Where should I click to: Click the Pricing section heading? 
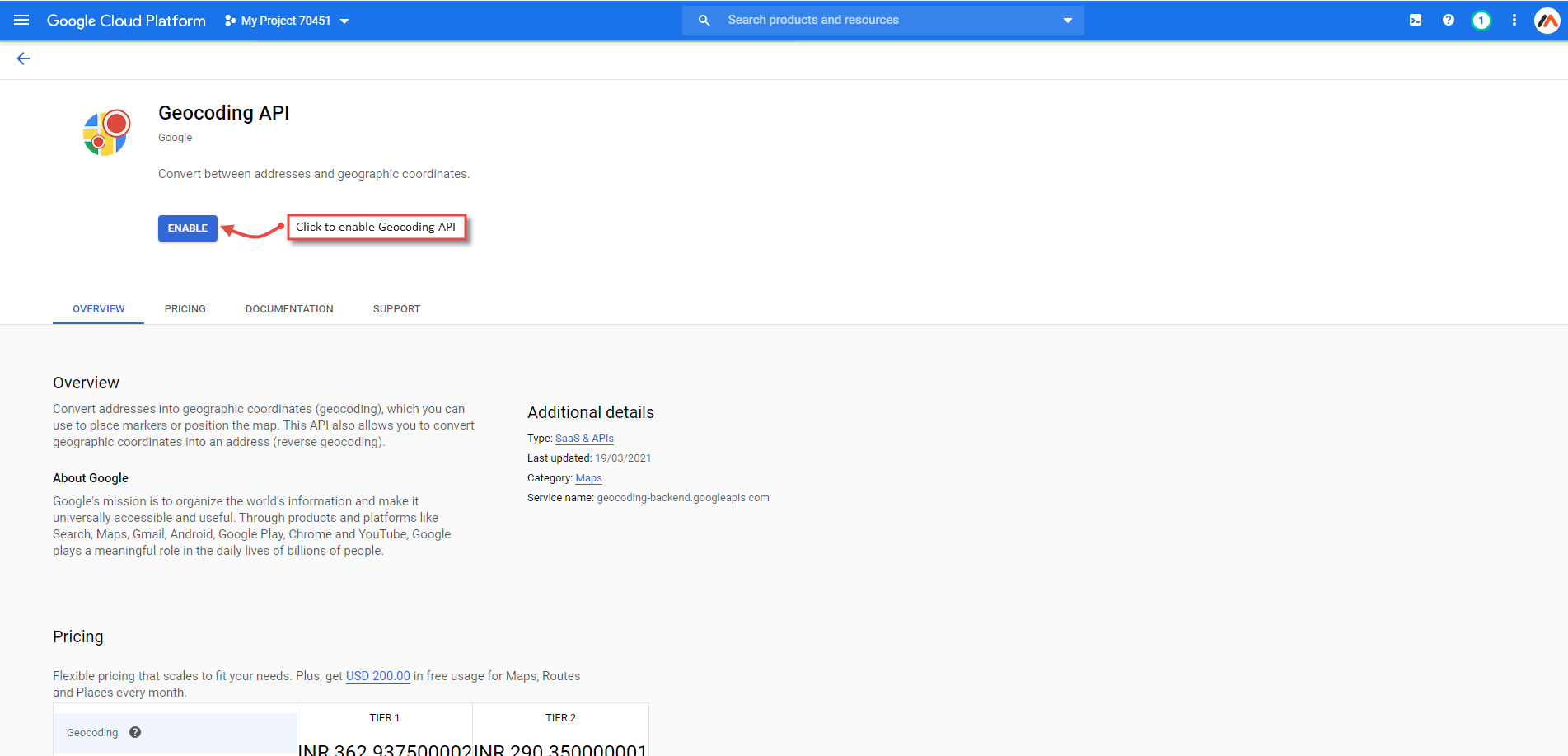point(78,636)
